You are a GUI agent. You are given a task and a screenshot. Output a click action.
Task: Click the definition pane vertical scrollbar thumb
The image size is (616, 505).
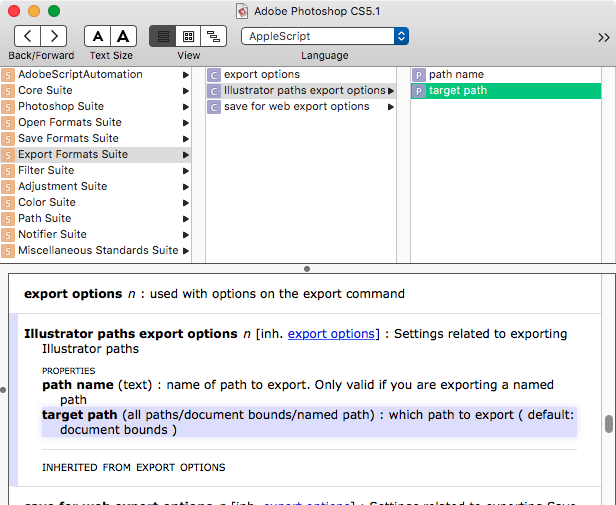click(x=609, y=424)
